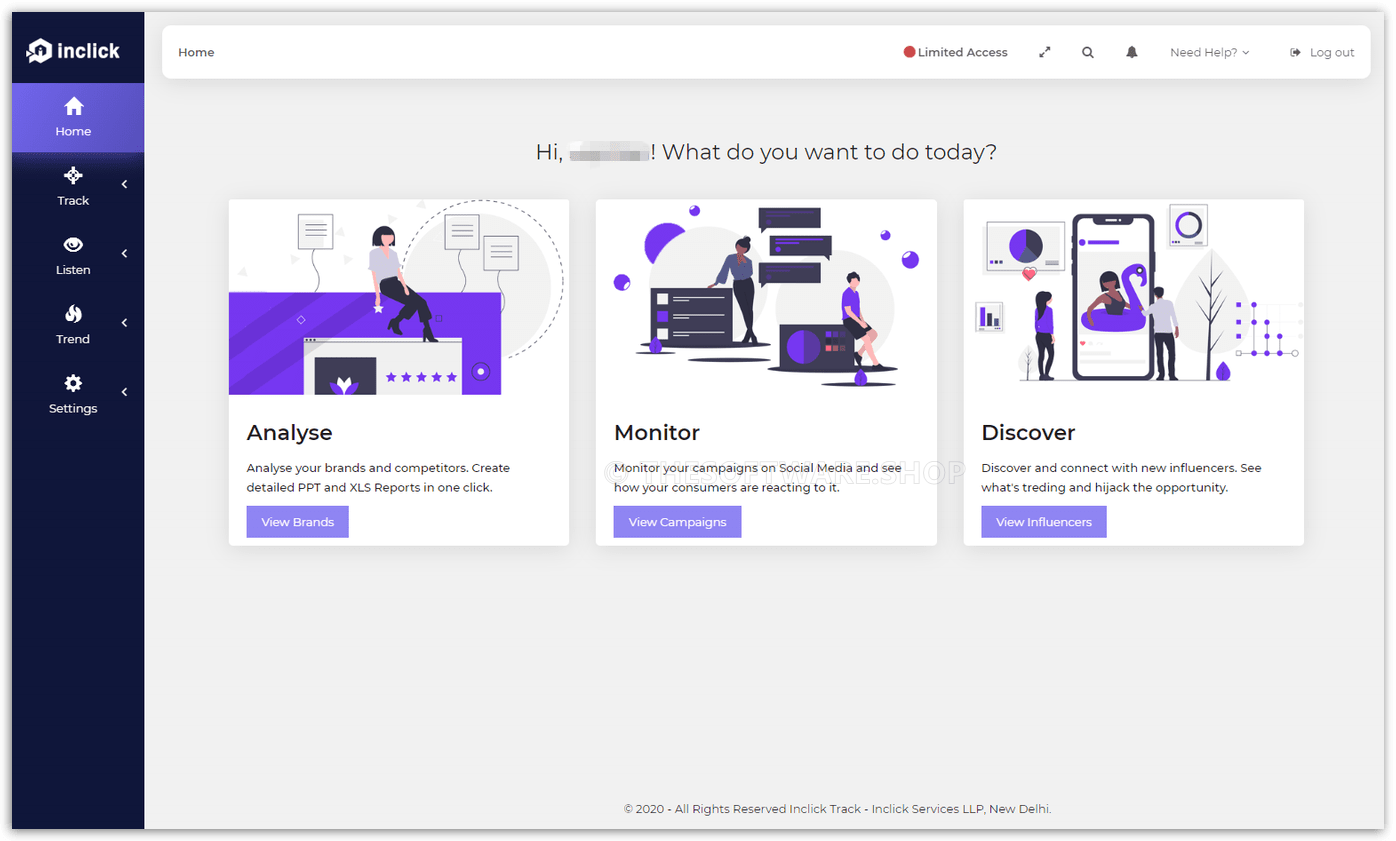Log out of the account
The image size is (1396, 841).
[x=1322, y=52]
